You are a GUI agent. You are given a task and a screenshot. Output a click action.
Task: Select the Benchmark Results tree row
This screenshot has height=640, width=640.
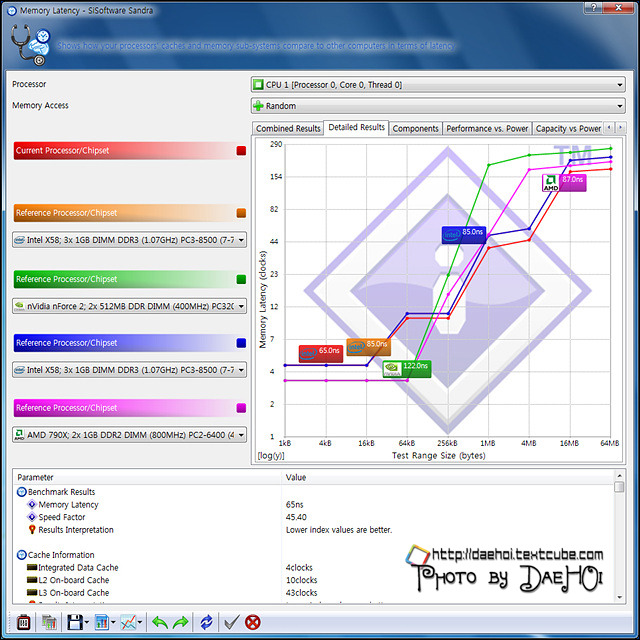61,492
